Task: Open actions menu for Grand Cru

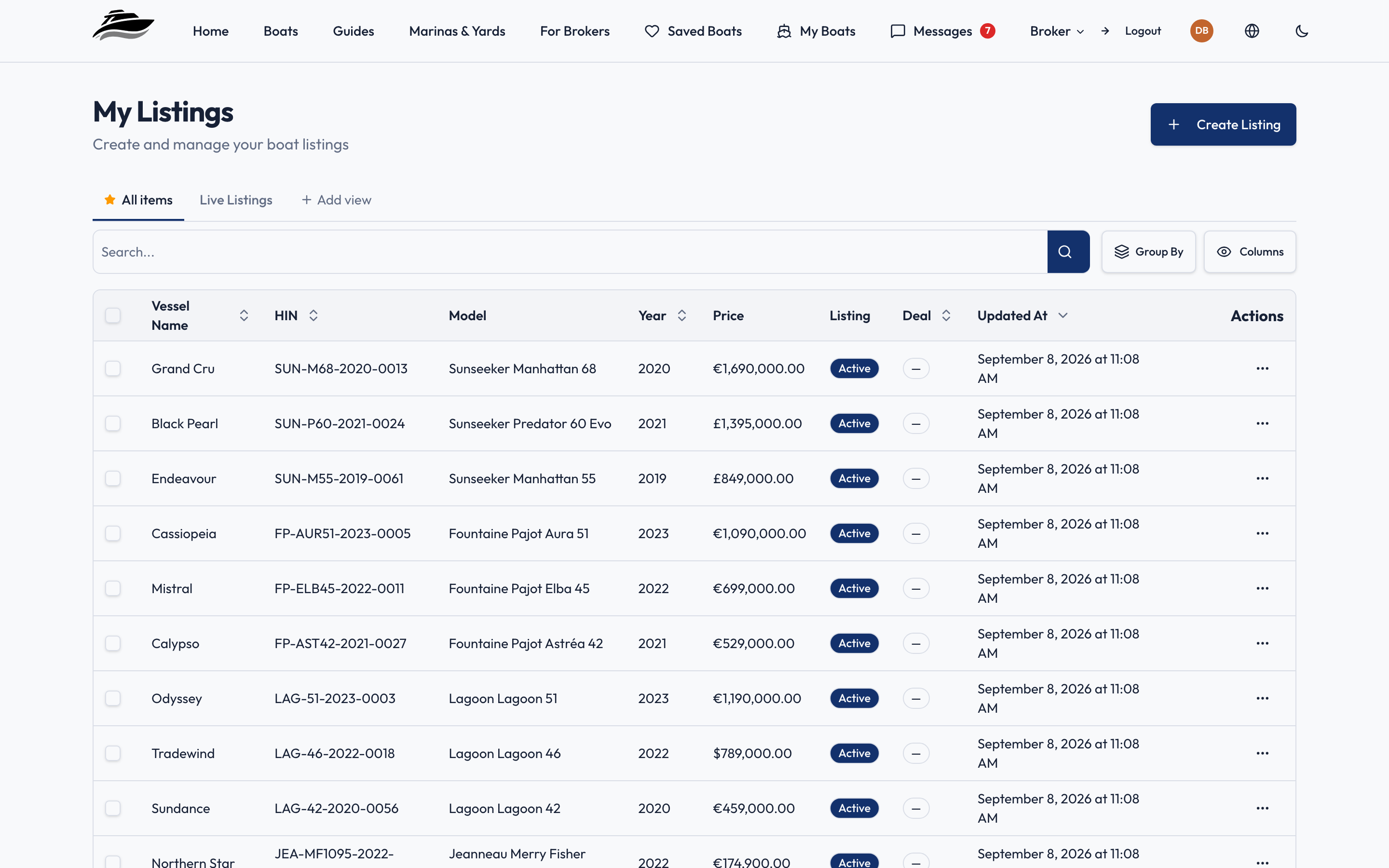Action: coord(1262,368)
